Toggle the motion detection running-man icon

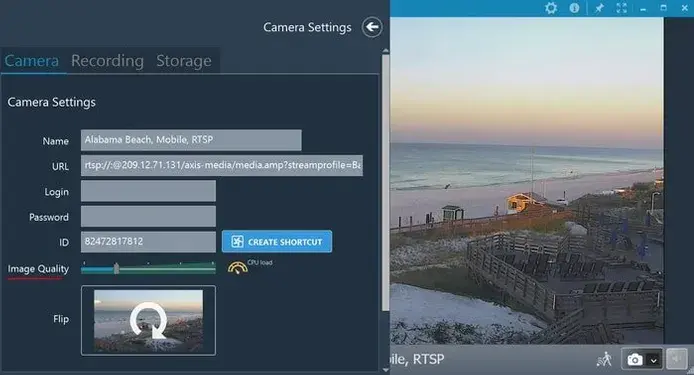(604, 360)
